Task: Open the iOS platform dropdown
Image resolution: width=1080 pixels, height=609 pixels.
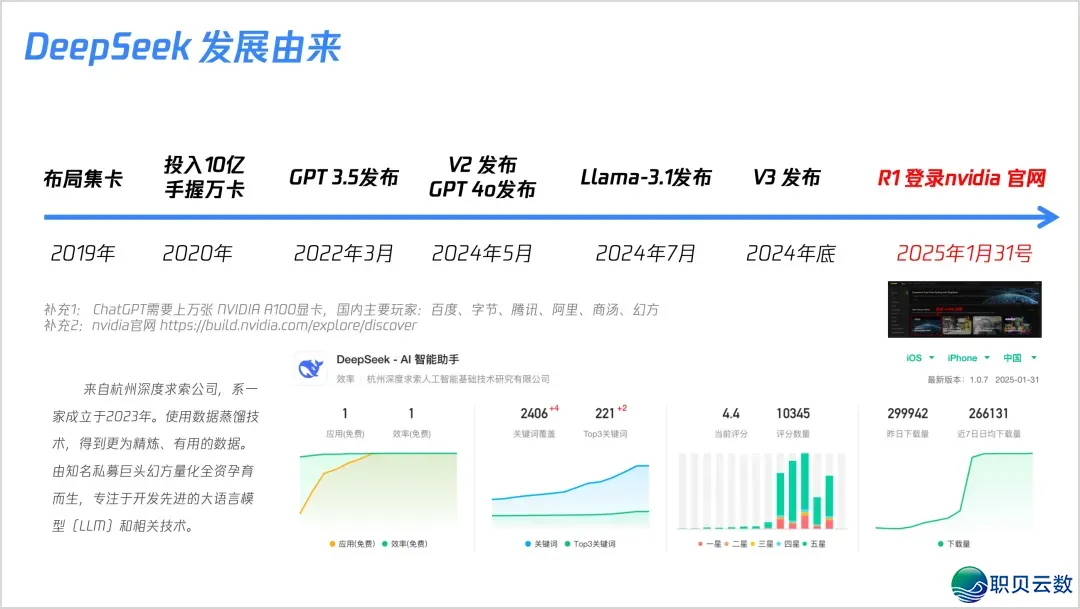Action: 920,358
